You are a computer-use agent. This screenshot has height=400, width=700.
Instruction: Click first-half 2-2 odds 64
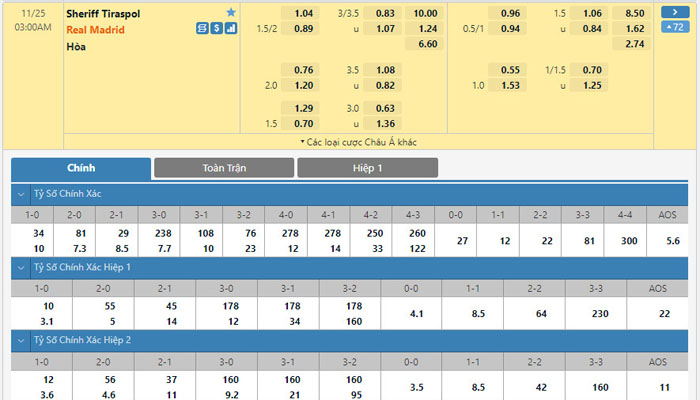tap(541, 314)
